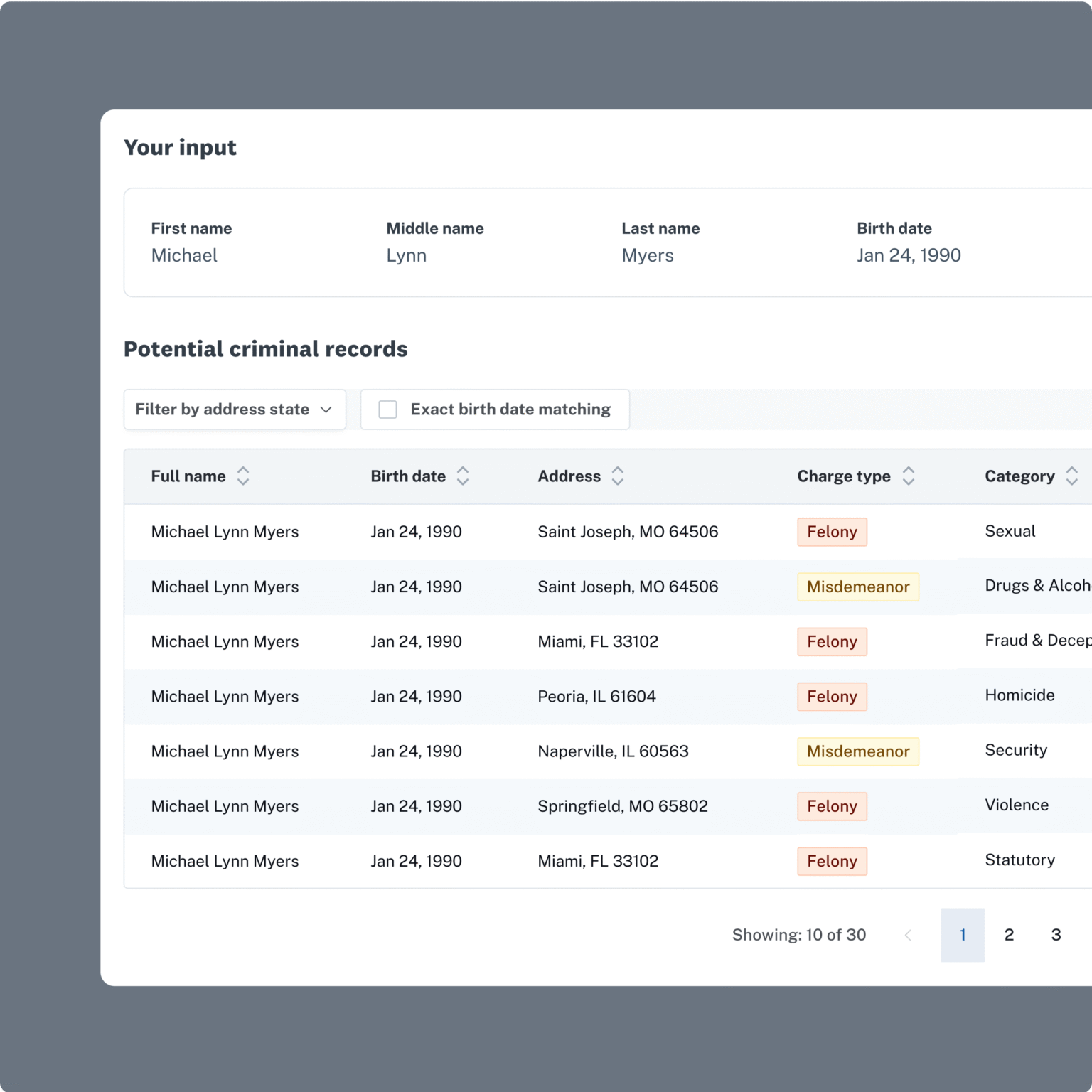Sort by the Address column sort icon
Screen dimensions: 1092x1092
tap(617, 476)
